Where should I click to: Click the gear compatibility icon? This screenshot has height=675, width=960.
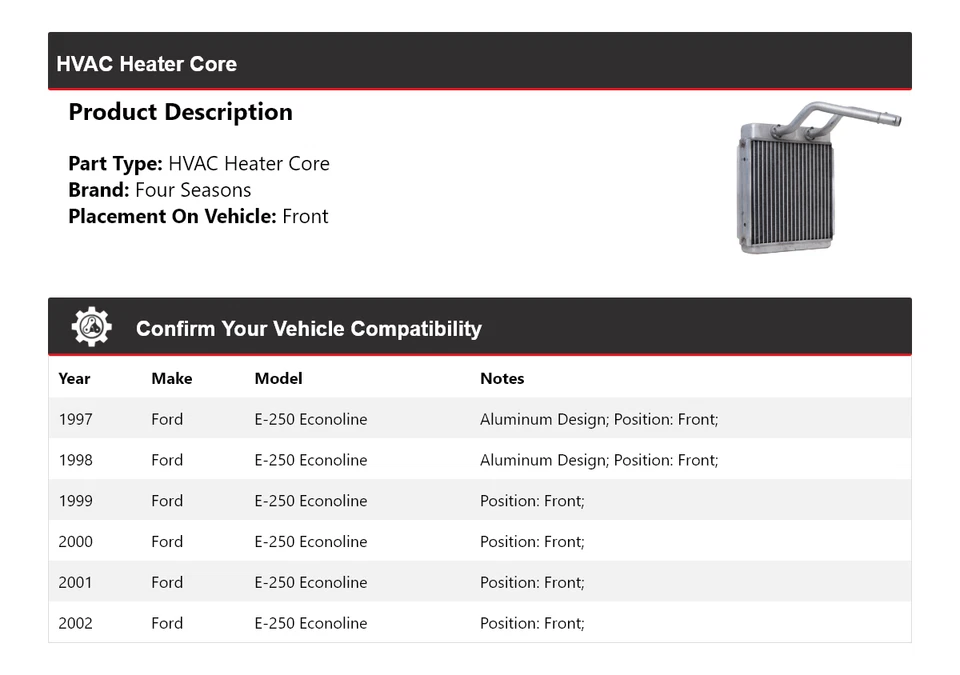click(x=91, y=328)
